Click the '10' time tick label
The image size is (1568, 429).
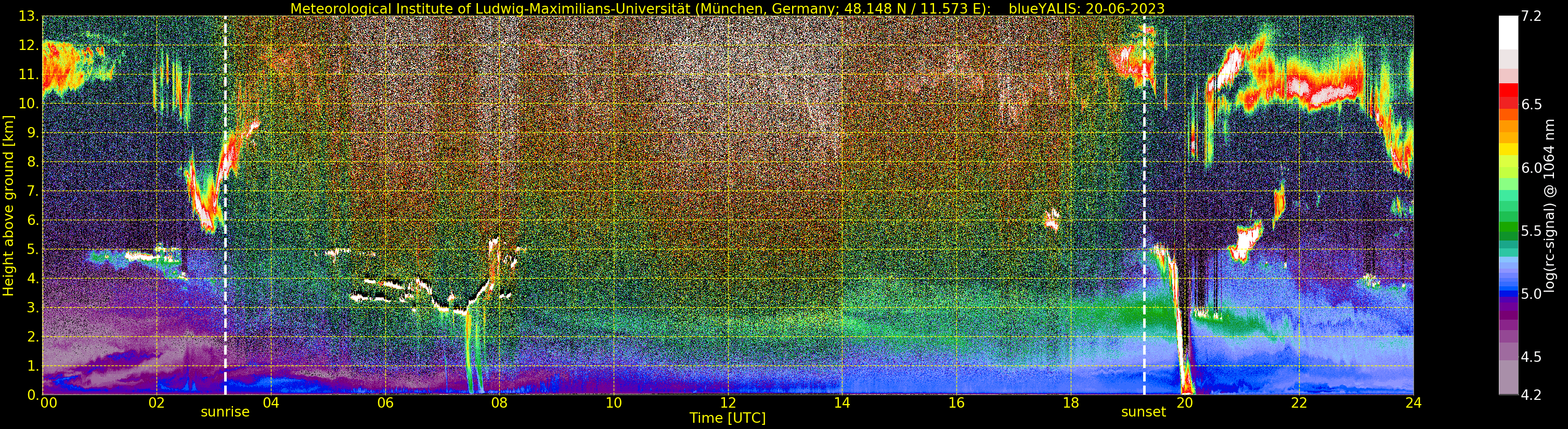tap(614, 403)
